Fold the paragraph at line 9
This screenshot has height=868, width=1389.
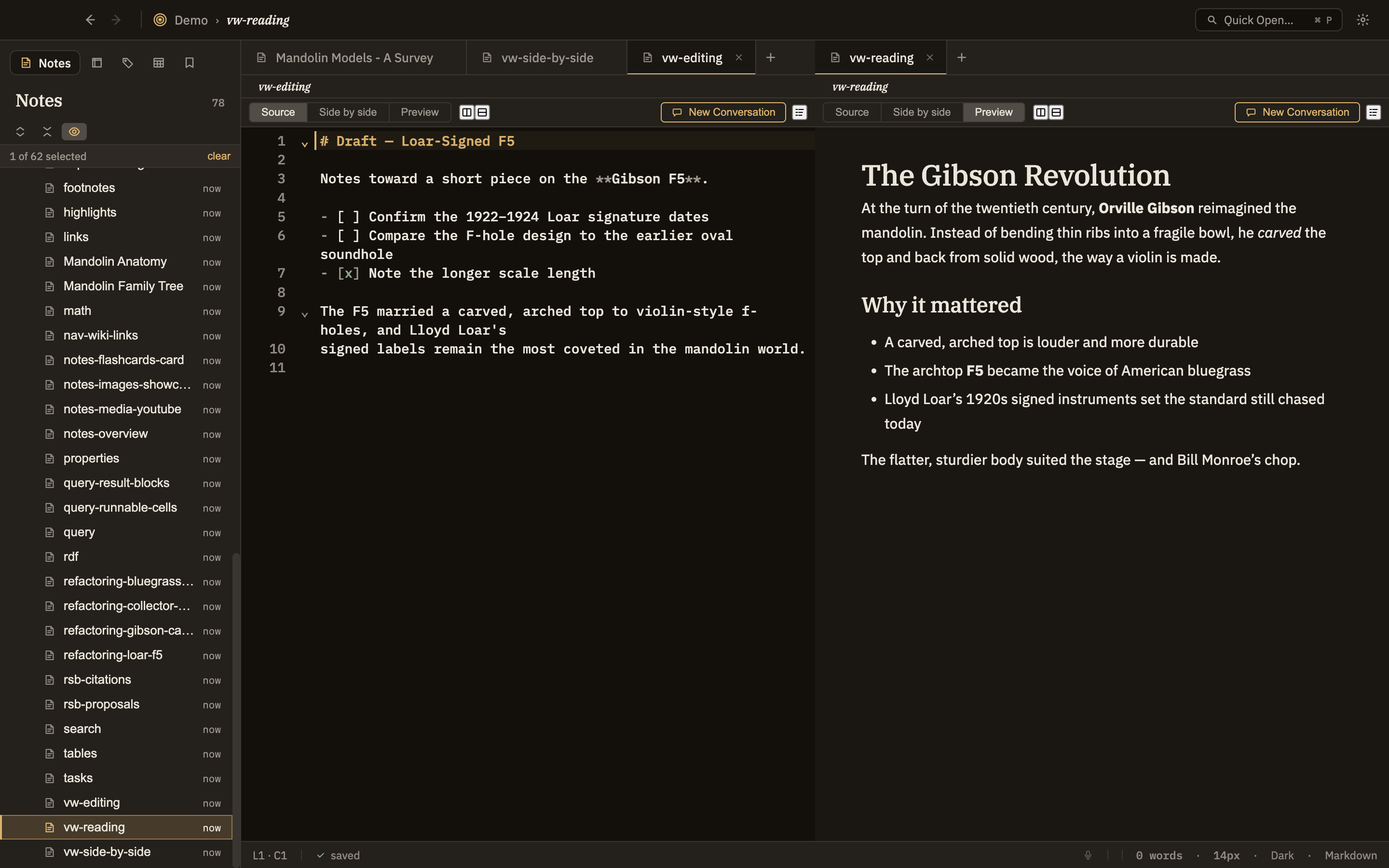pyautogui.click(x=305, y=314)
